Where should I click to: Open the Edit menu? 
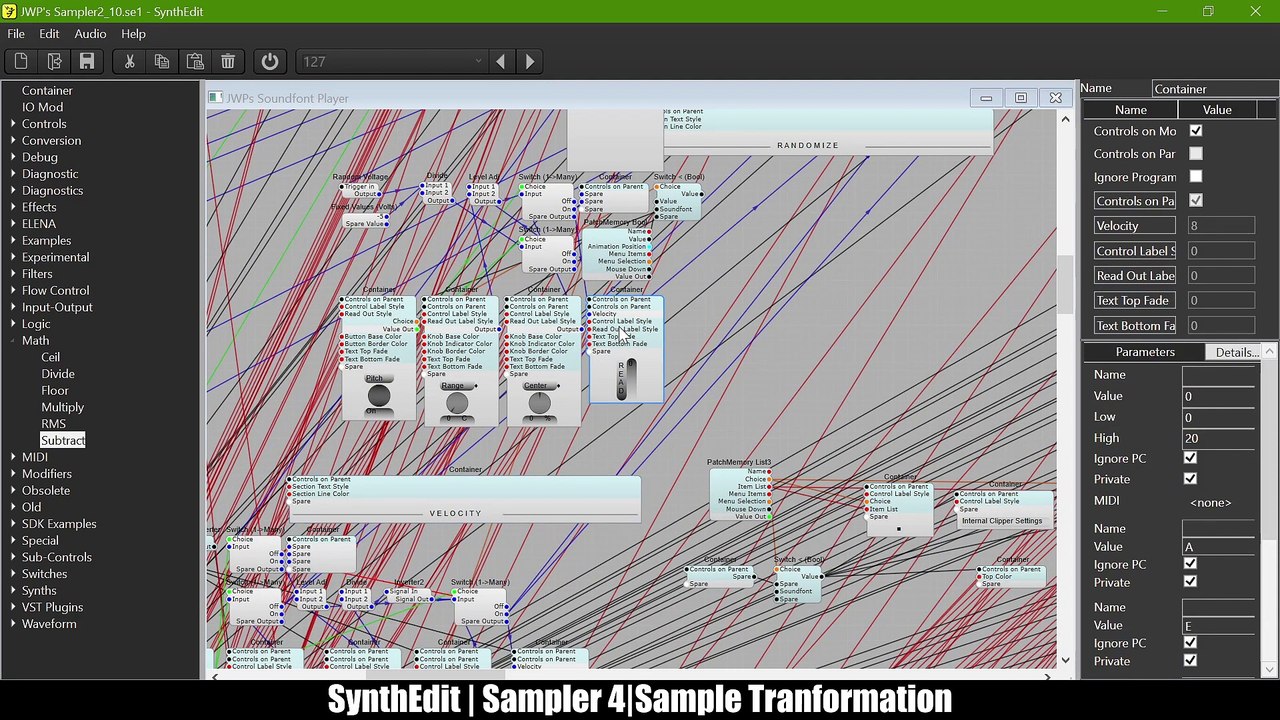(x=49, y=34)
